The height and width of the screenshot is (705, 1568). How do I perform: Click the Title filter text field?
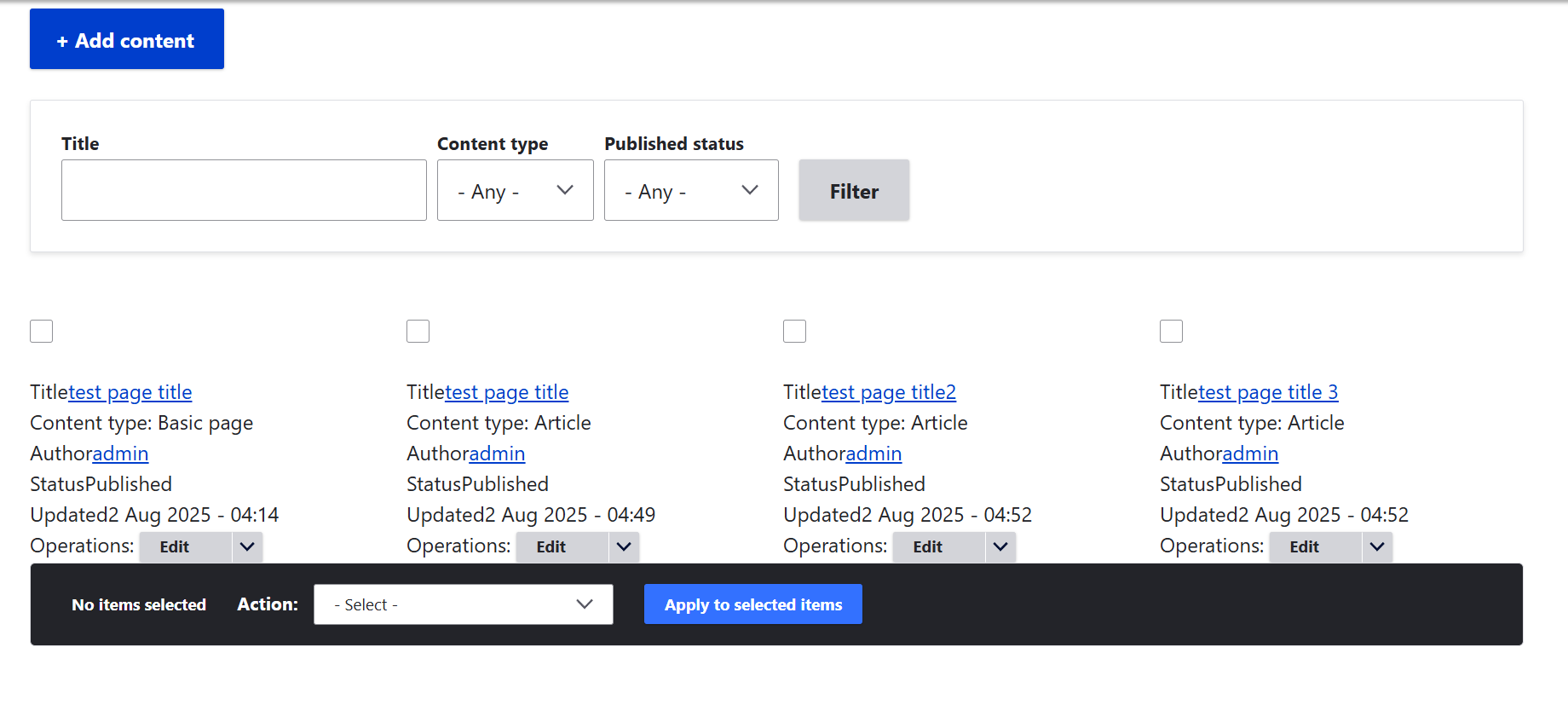[244, 190]
